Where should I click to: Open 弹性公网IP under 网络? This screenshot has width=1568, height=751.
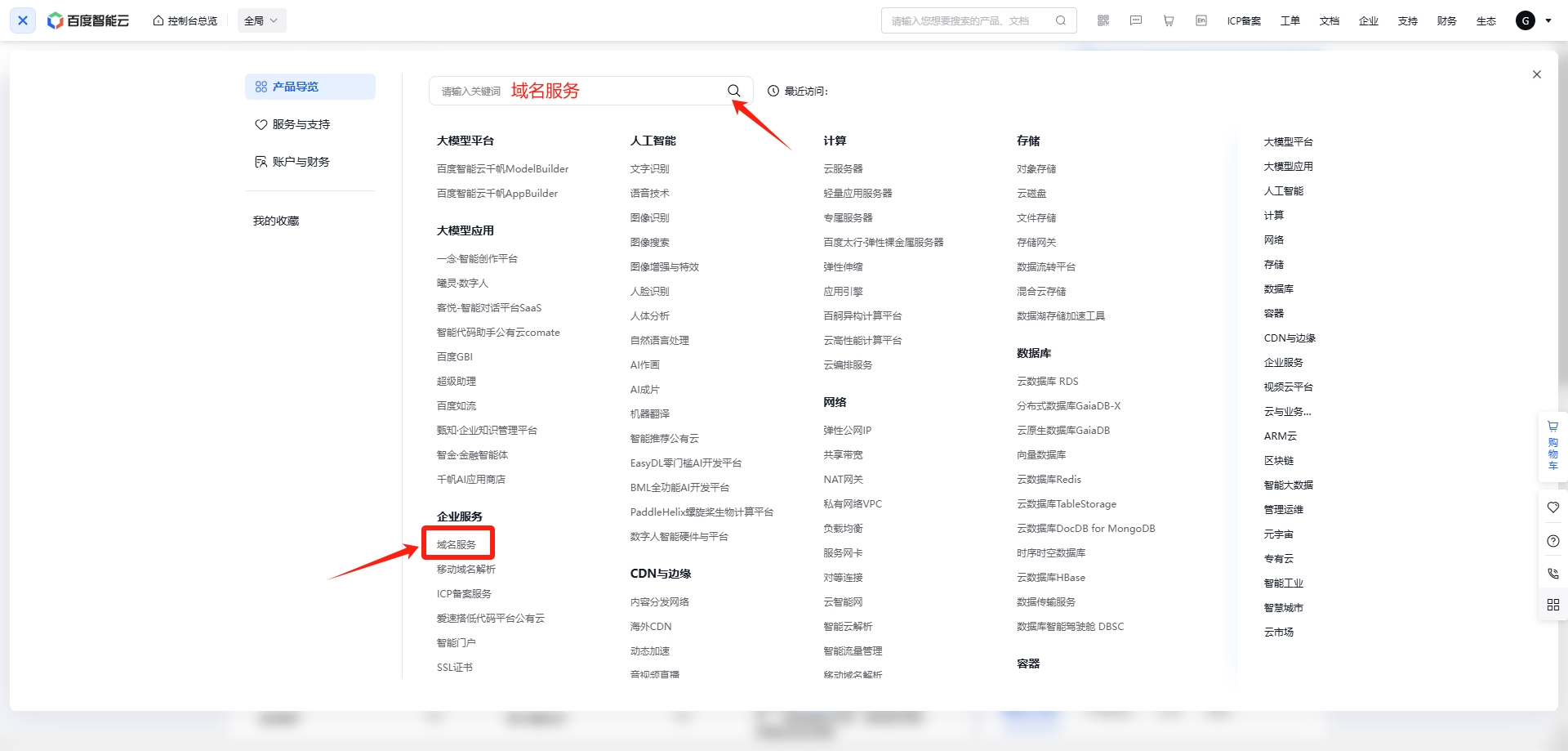coord(848,430)
